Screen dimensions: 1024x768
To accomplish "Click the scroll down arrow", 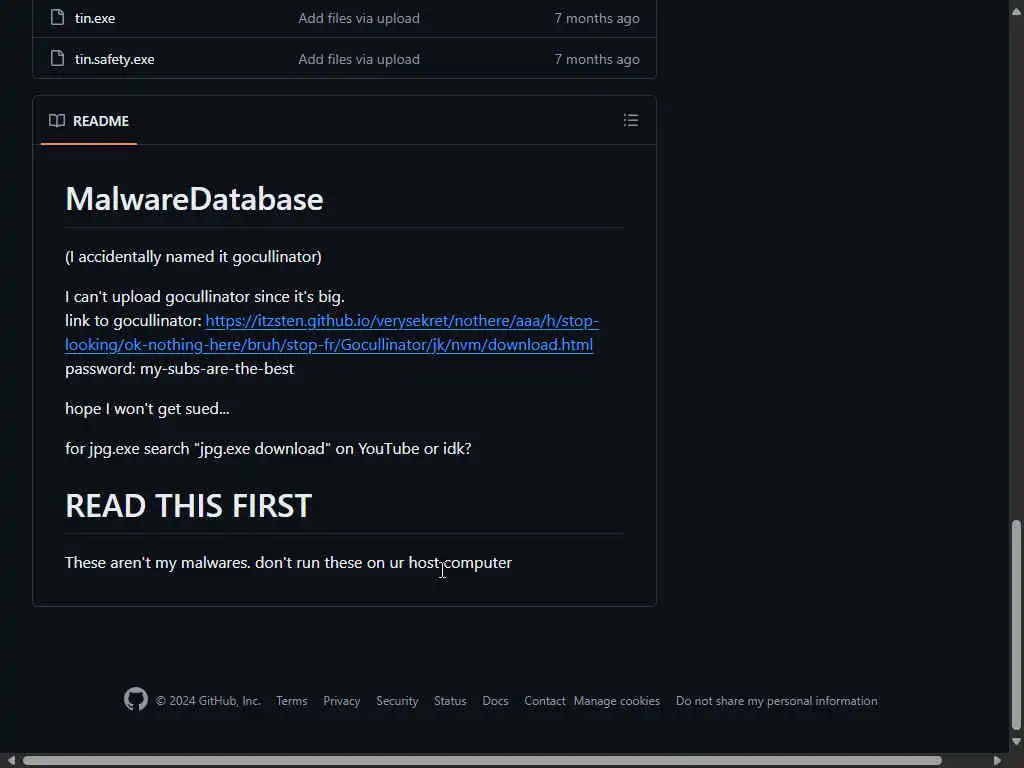I will [x=1016, y=742].
